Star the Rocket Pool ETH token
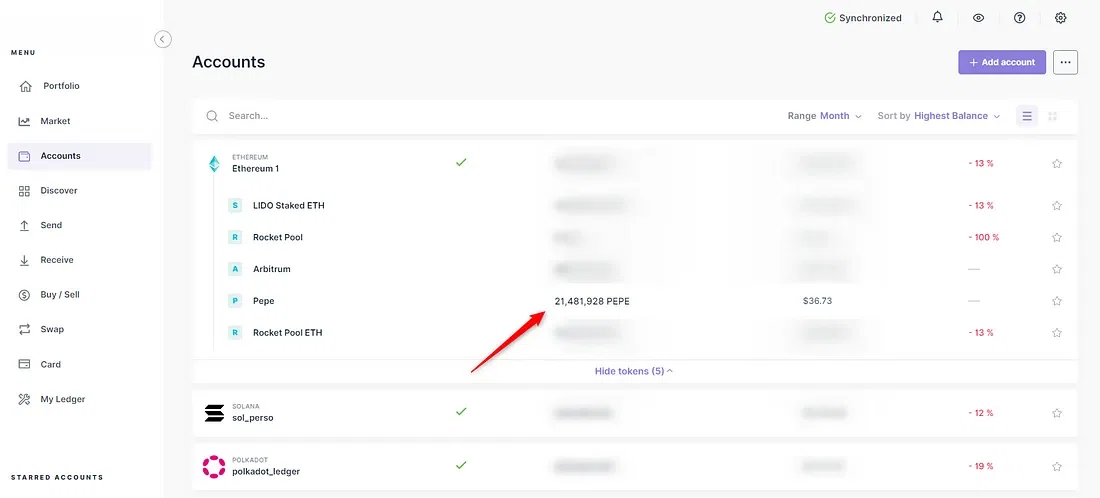Image resolution: width=1100 pixels, height=498 pixels. [x=1057, y=332]
